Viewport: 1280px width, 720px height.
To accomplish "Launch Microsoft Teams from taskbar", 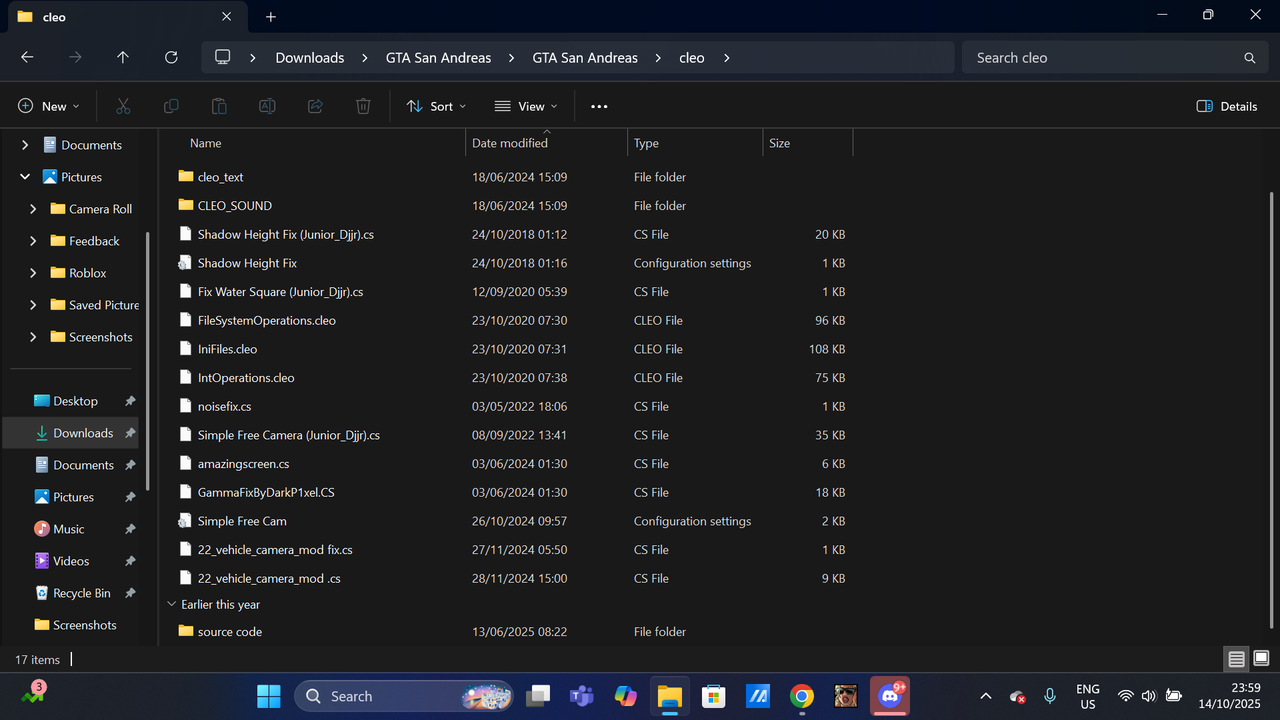I will click(x=581, y=696).
